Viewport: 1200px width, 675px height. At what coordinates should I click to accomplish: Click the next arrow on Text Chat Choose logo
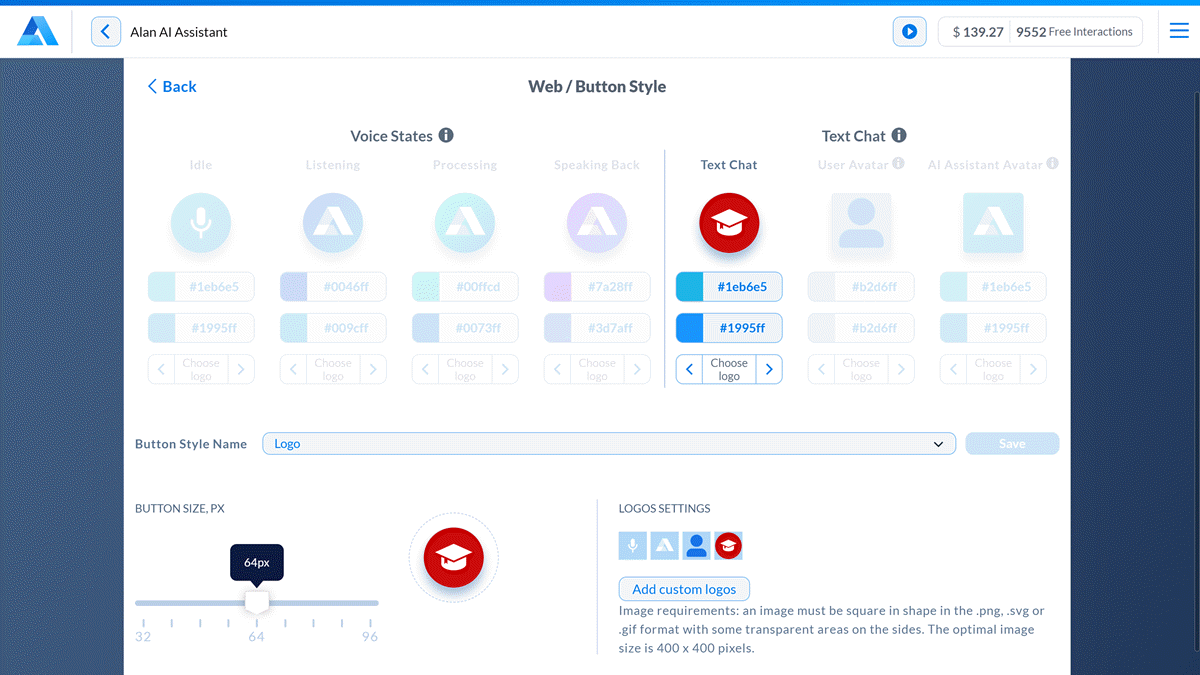click(x=769, y=369)
